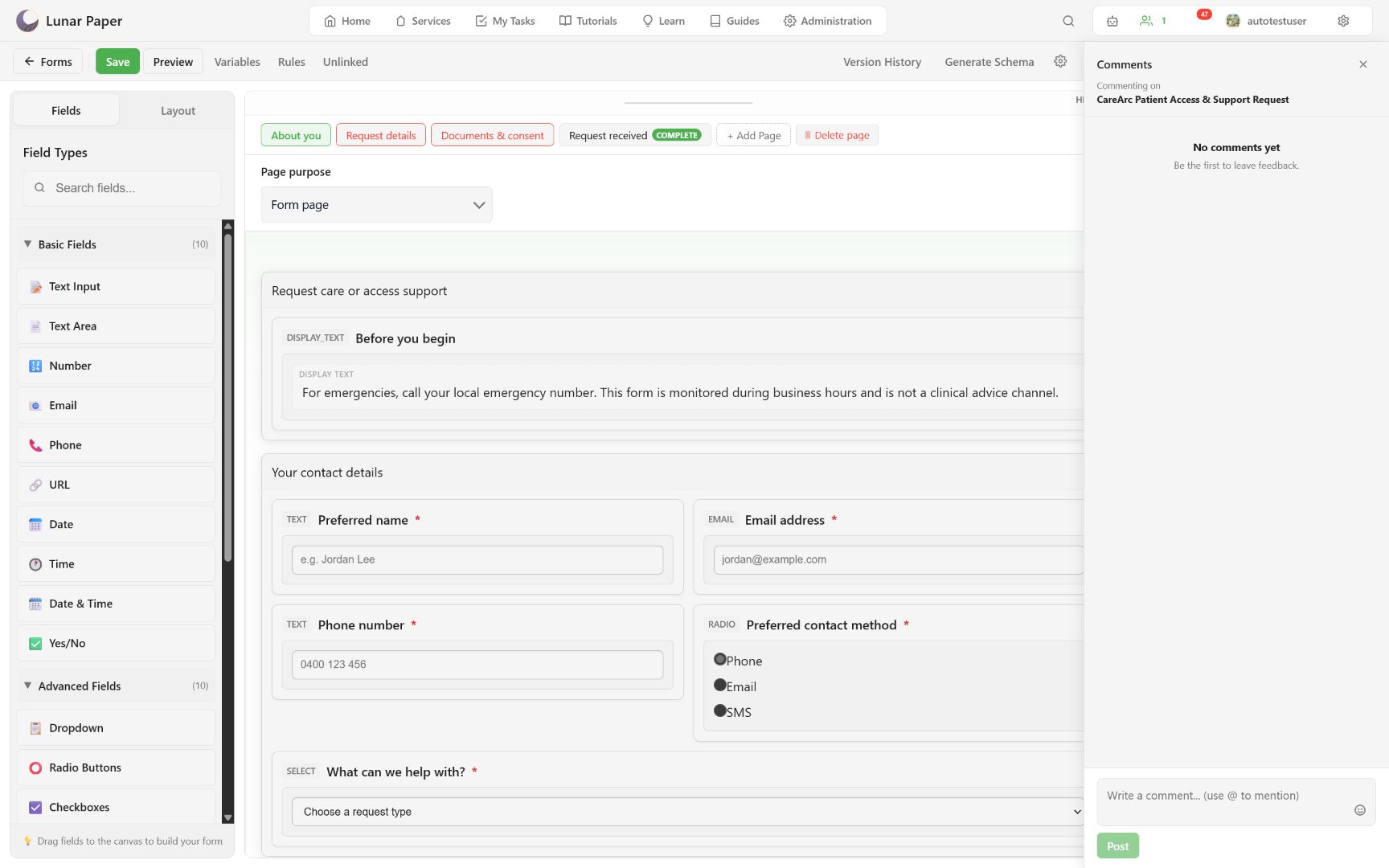
Task: Select the Email field type
Action: (x=116, y=405)
